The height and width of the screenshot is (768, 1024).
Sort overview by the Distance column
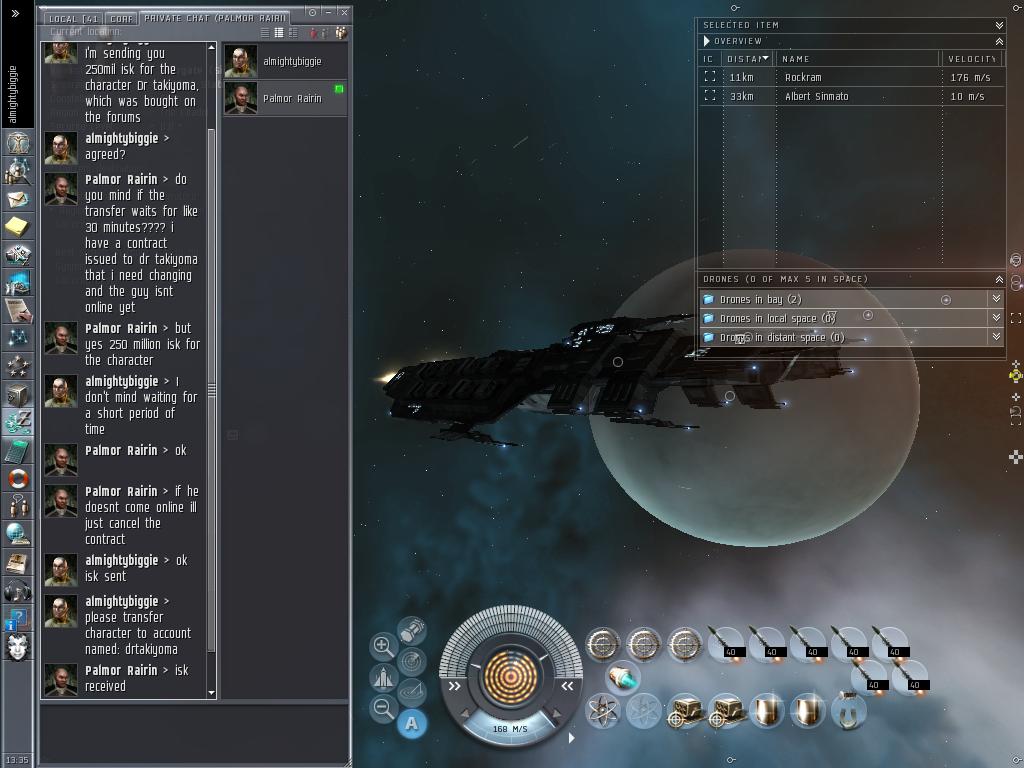tap(746, 59)
